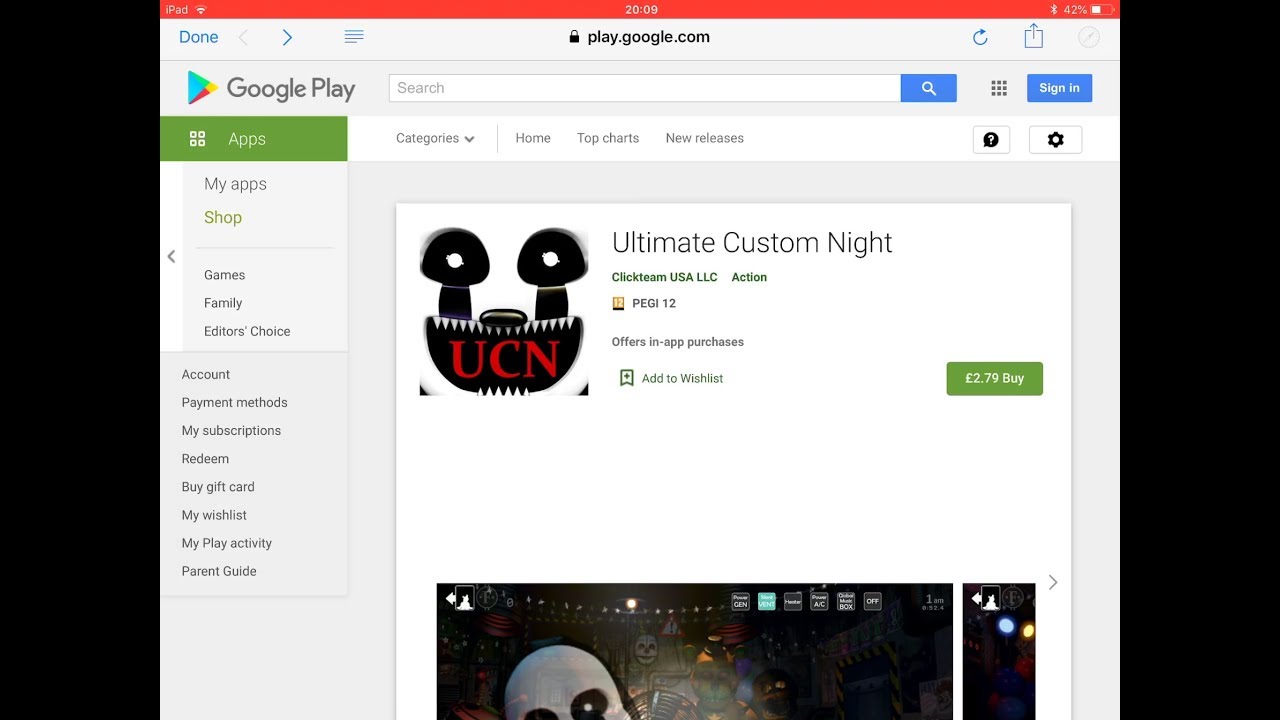The width and height of the screenshot is (1280, 720).
Task: Open the New releases tab
Action: pos(705,138)
